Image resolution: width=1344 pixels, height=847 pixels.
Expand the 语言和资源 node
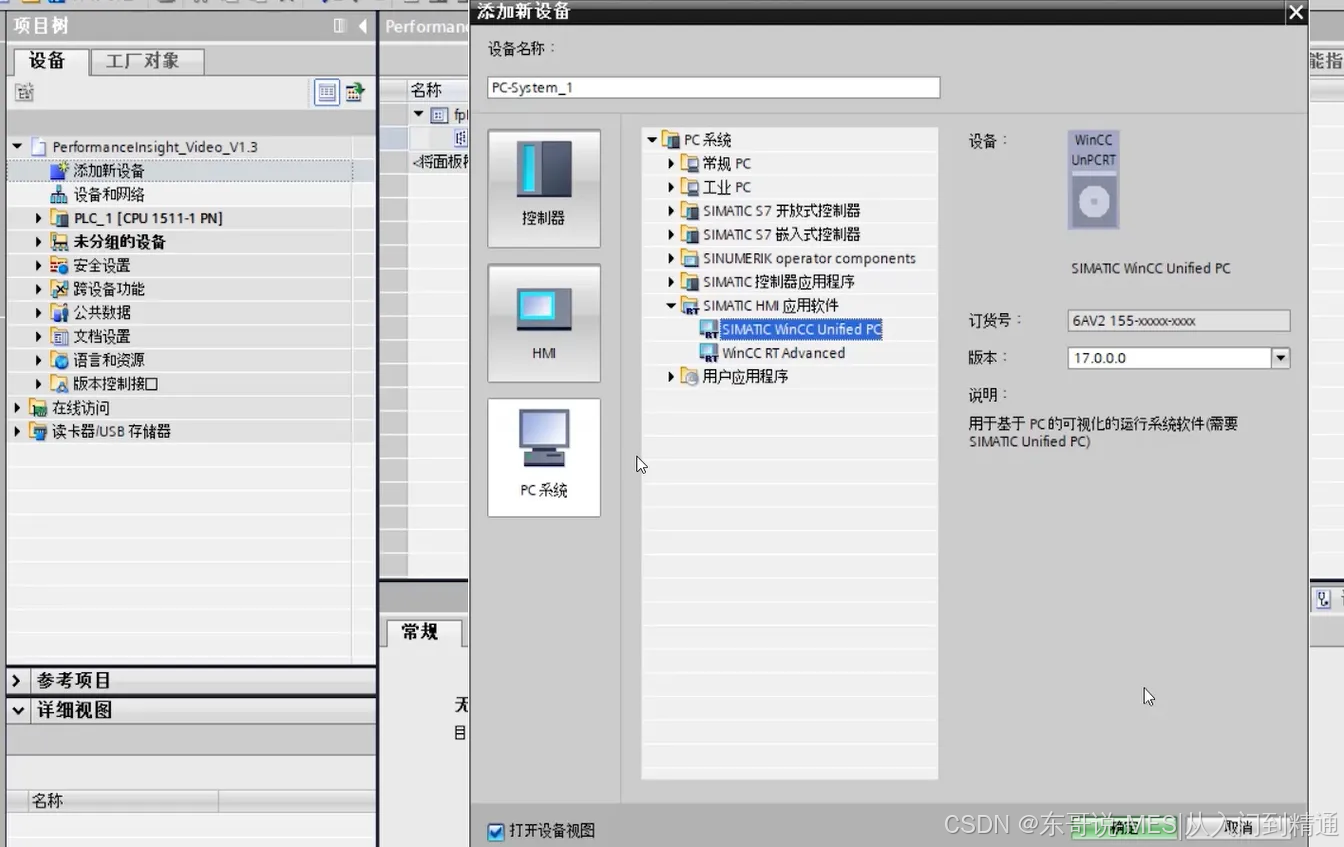click(39, 360)
